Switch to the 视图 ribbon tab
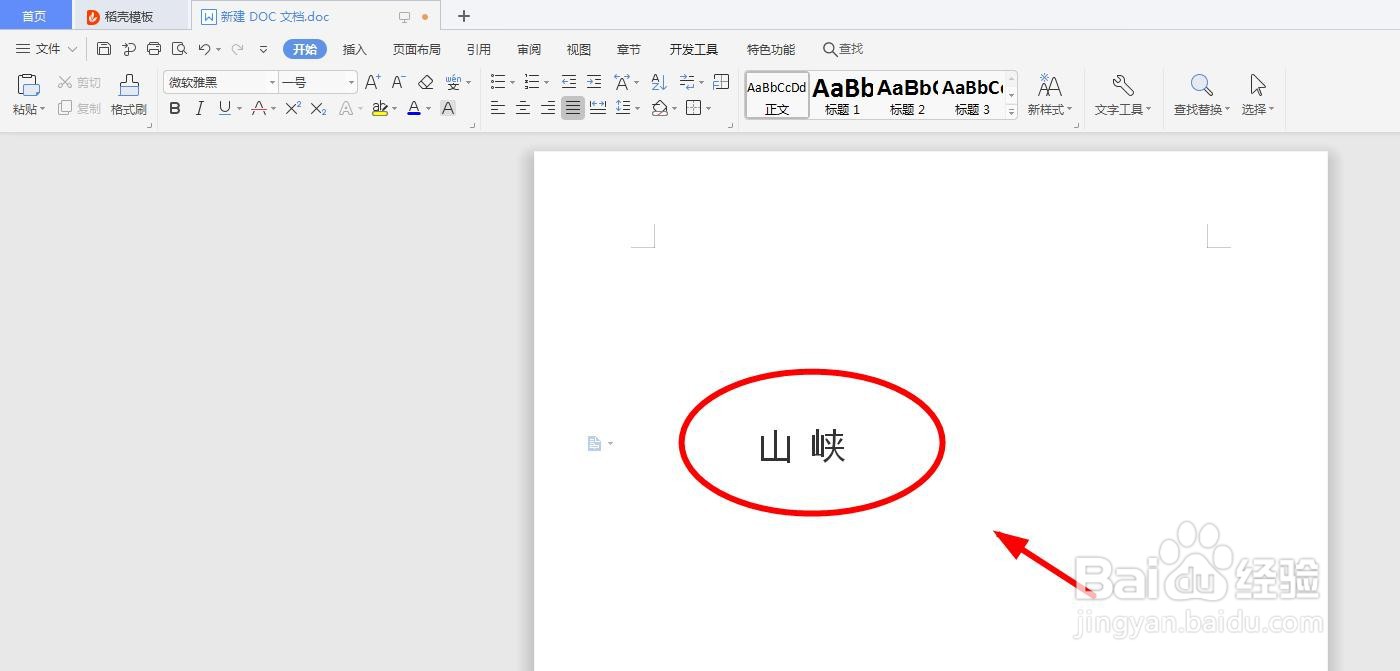Image resolution: width=1400 pixels, height=671 pixels. point(579,49)
